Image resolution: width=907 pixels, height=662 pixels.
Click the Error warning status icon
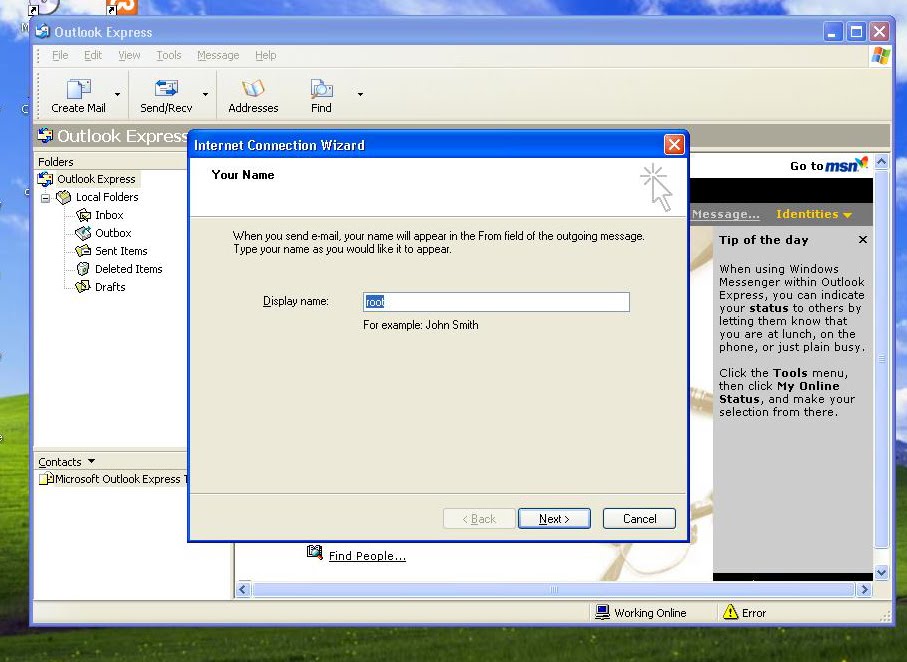[x=730, y=612]
